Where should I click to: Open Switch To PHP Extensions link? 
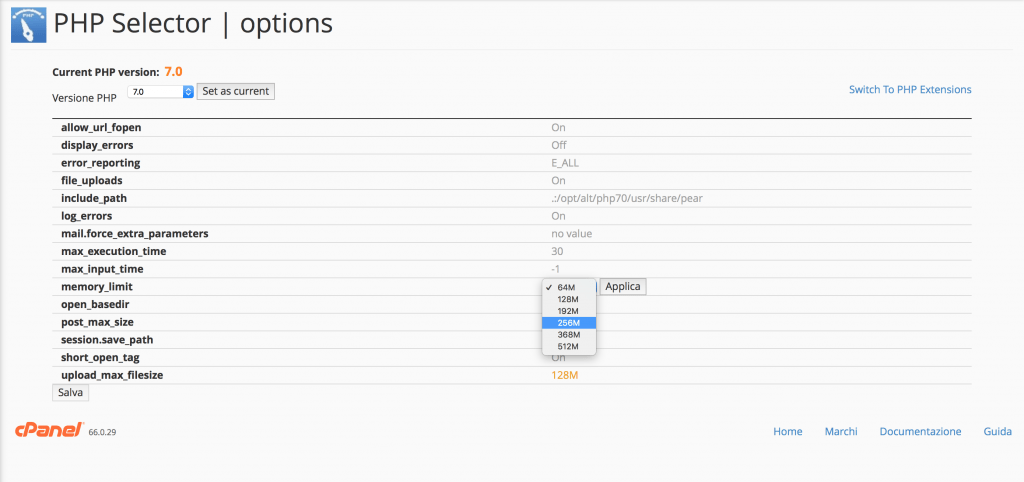(910, 89)
